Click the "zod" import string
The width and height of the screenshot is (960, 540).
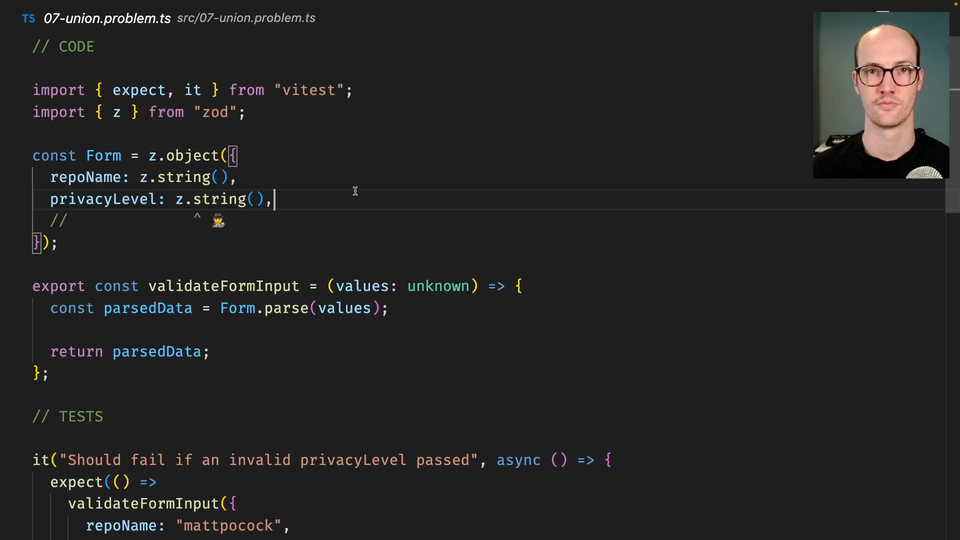(214, 112)
